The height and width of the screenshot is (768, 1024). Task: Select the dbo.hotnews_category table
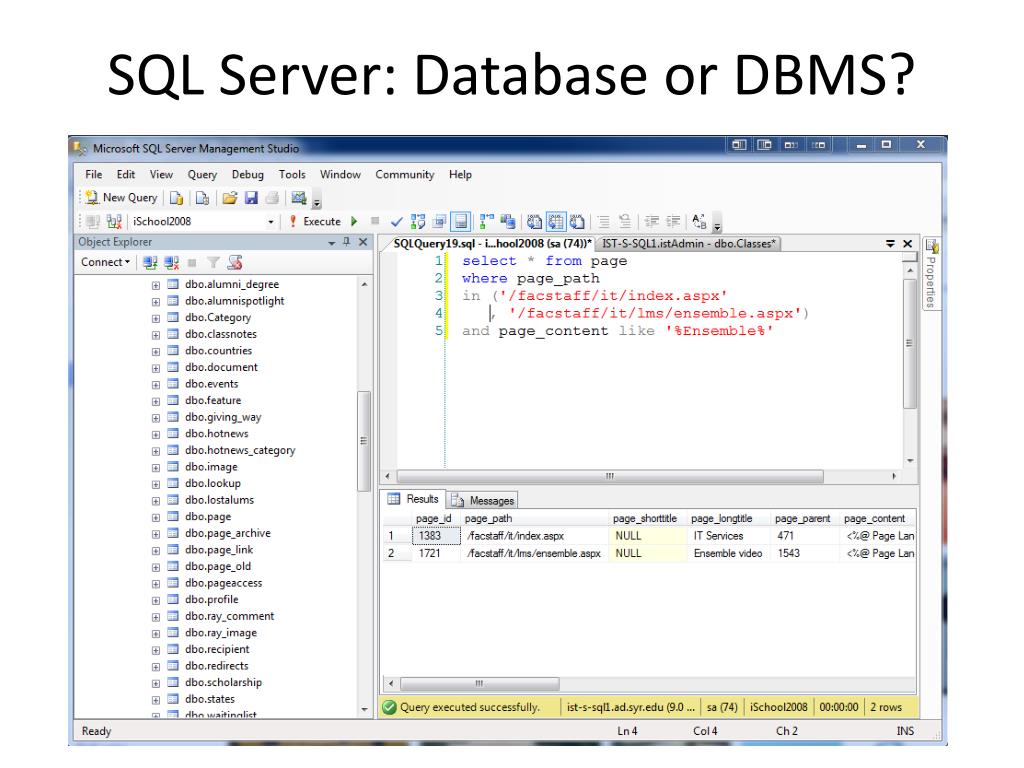pos(240,450)
